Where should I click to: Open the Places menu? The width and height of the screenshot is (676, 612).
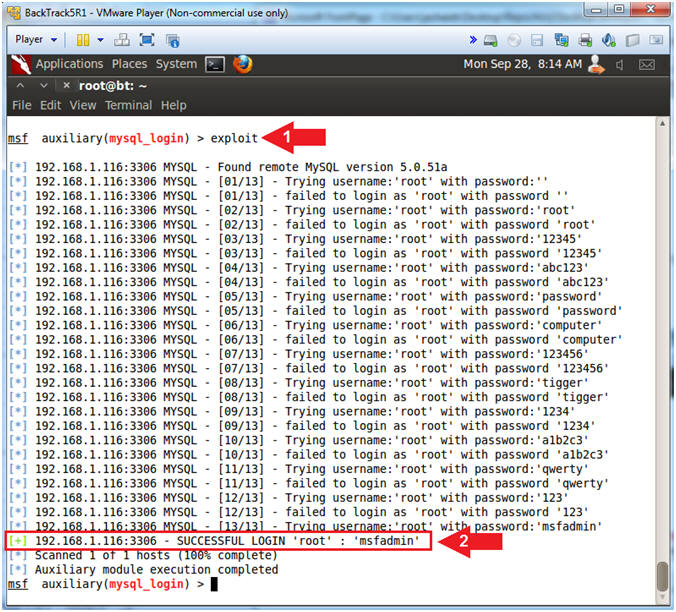click(x=129, y=64)
